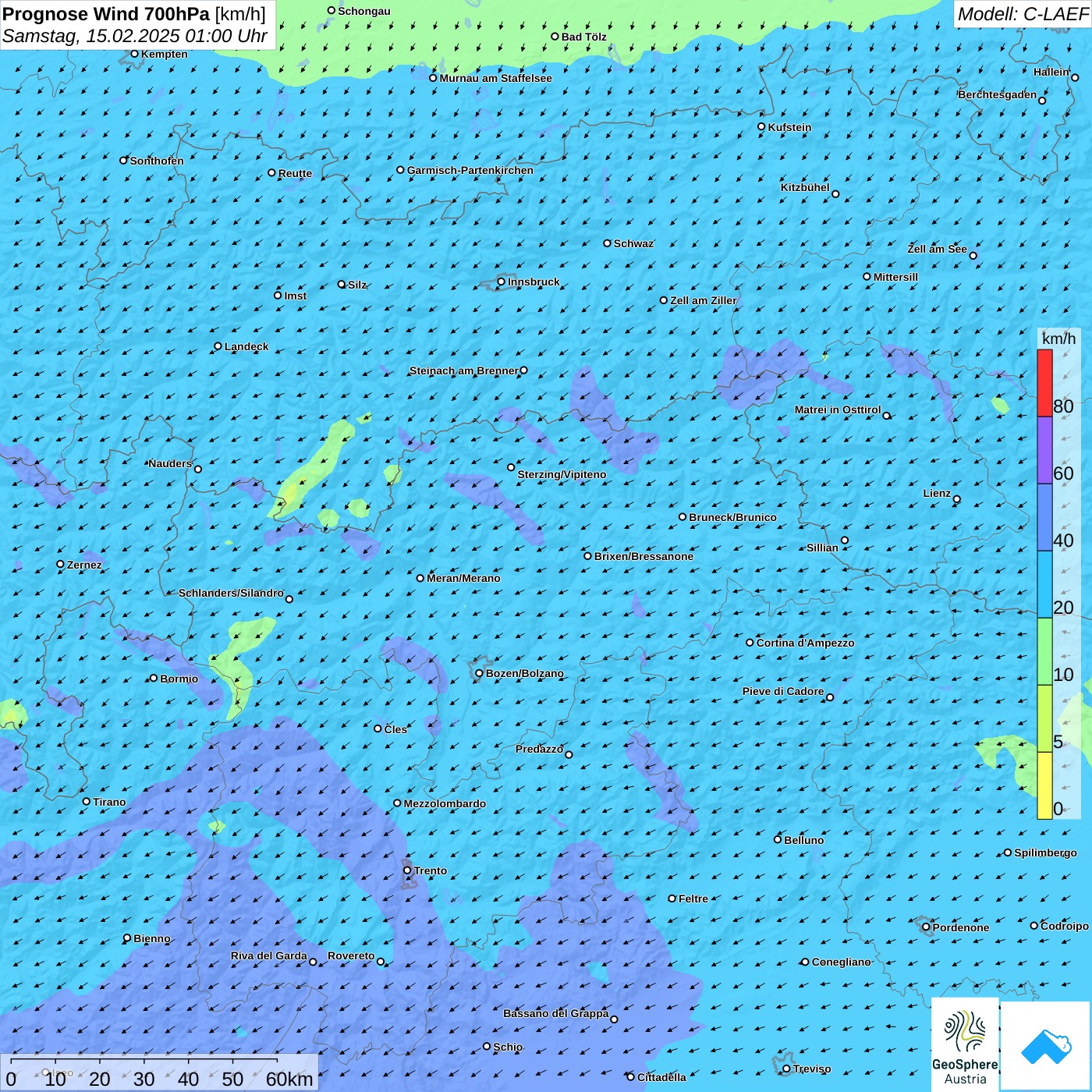1092x1092 pixels.
Task: Click the 'Meran/Merano' label
Action: point(463,578)
